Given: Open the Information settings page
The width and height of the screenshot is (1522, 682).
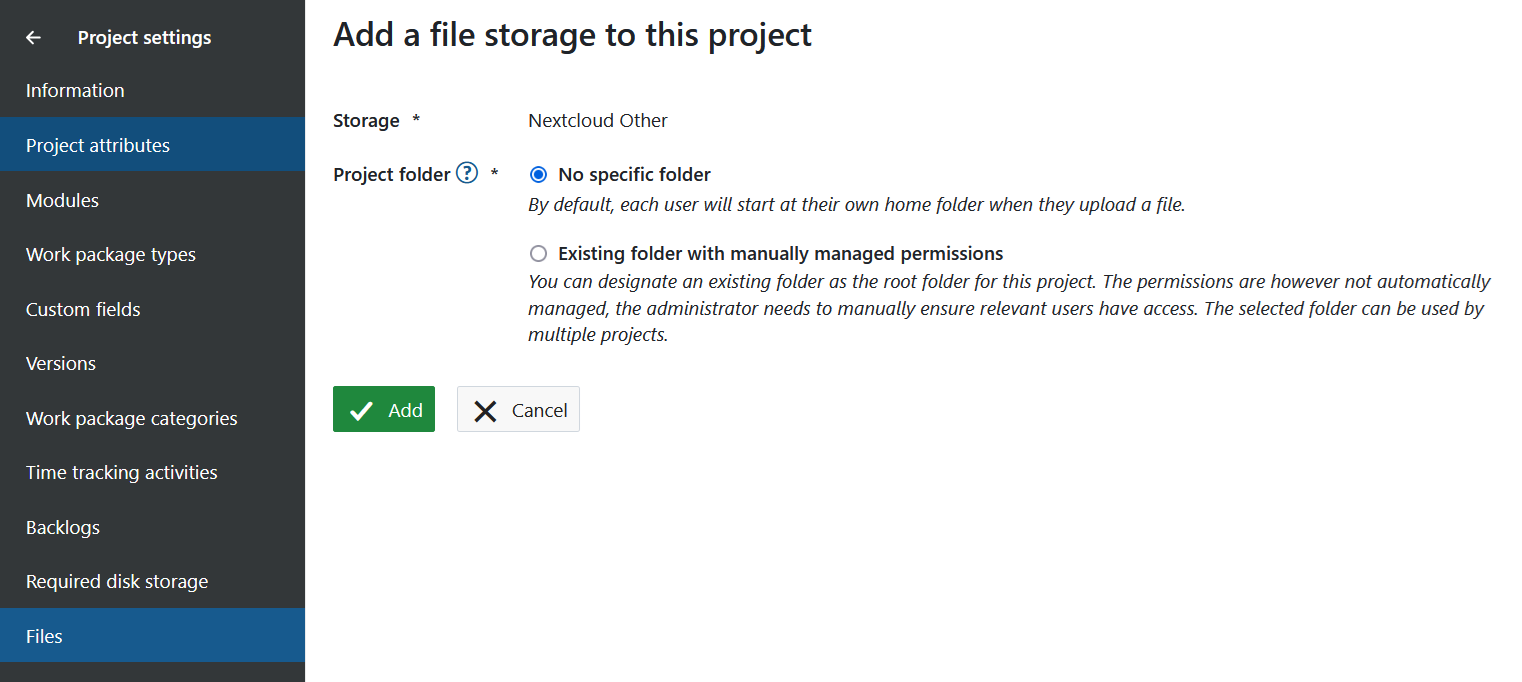Looking at the screenshot, I should point(75,91).
